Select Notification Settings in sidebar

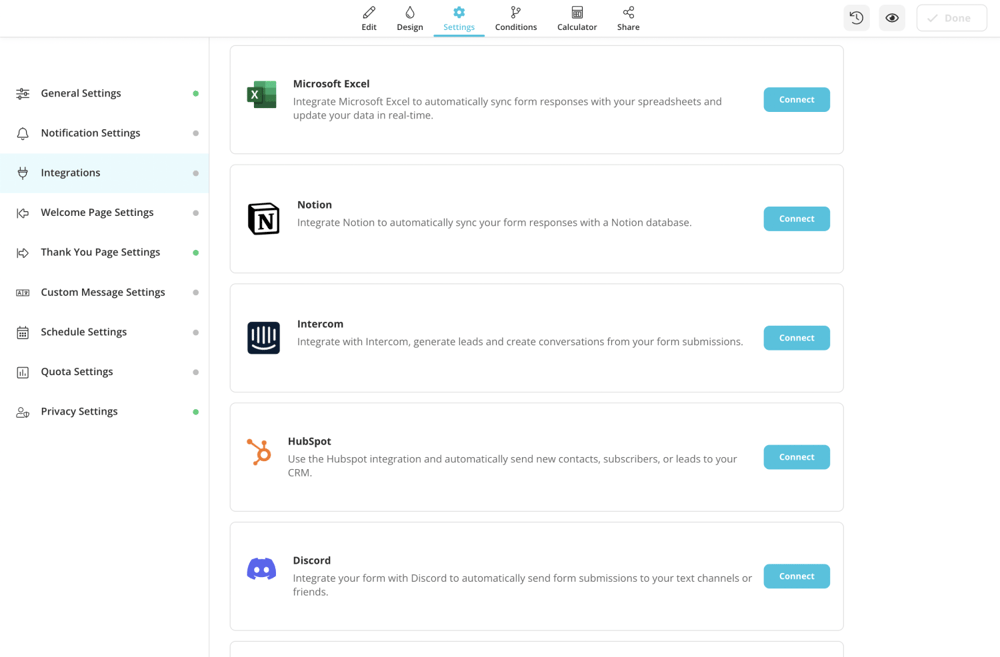point(90,133)
